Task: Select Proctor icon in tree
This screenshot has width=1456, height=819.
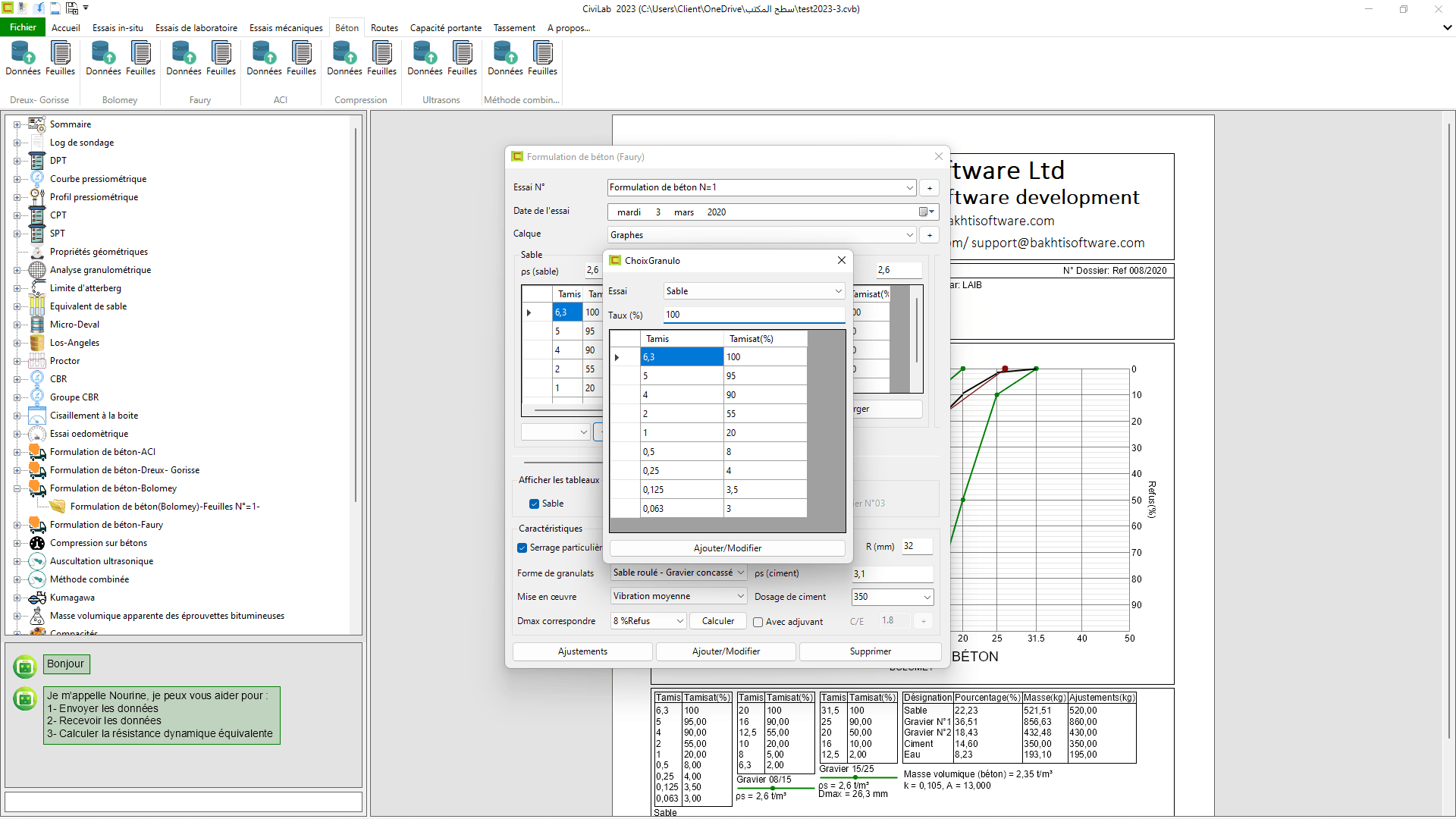Action: (37, 361)
